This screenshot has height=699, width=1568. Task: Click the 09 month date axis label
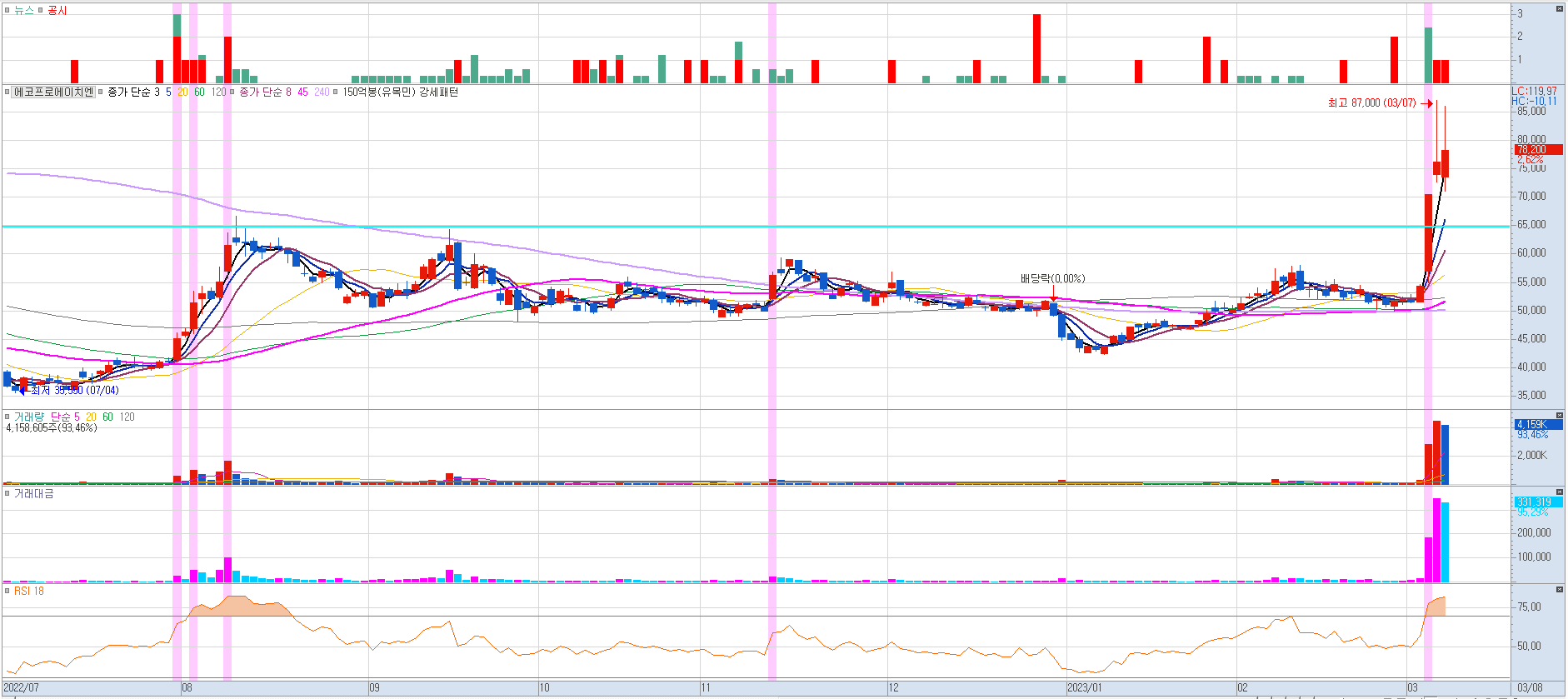[375, 688]
